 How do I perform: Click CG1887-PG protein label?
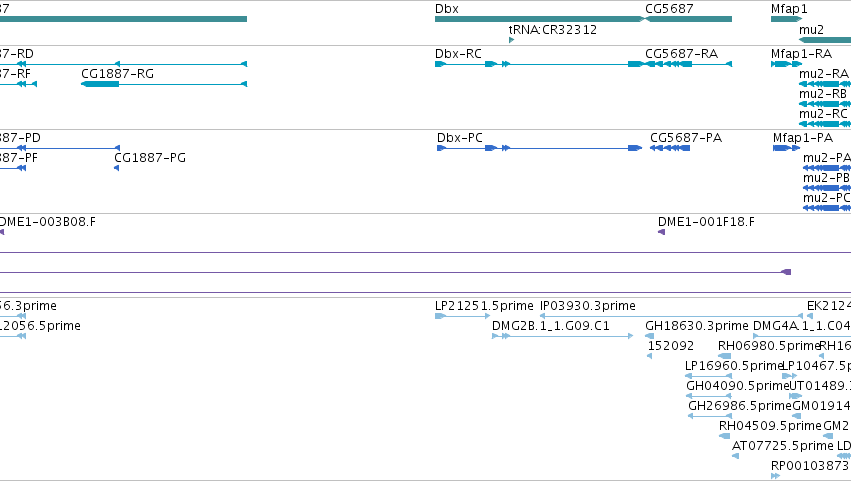150,157
